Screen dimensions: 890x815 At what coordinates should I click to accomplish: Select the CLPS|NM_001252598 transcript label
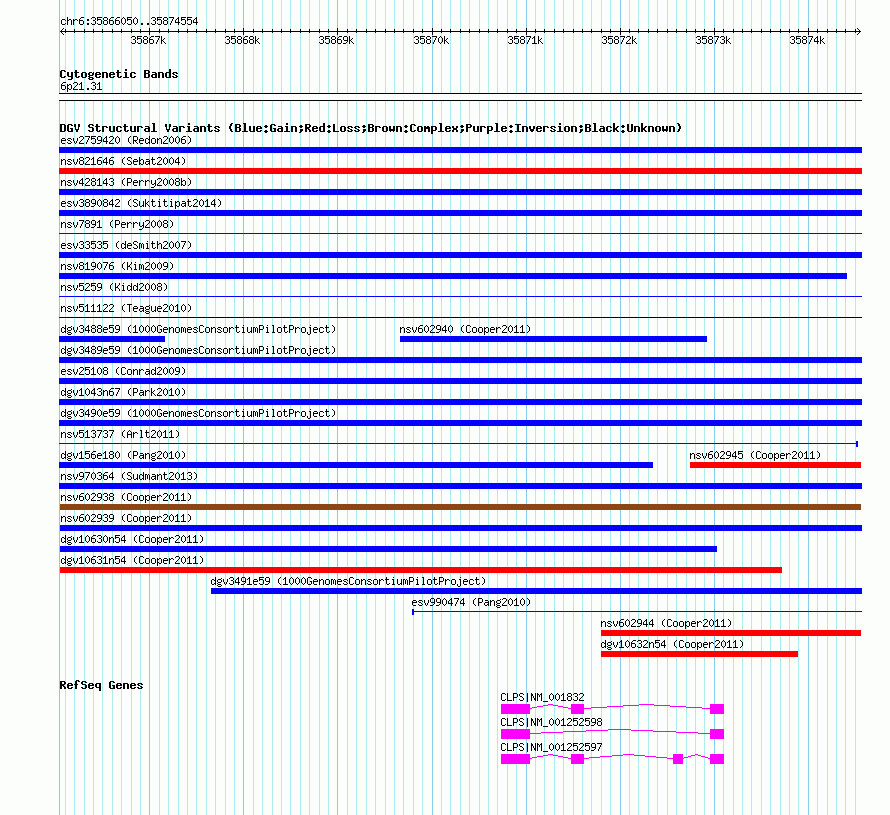551,722
